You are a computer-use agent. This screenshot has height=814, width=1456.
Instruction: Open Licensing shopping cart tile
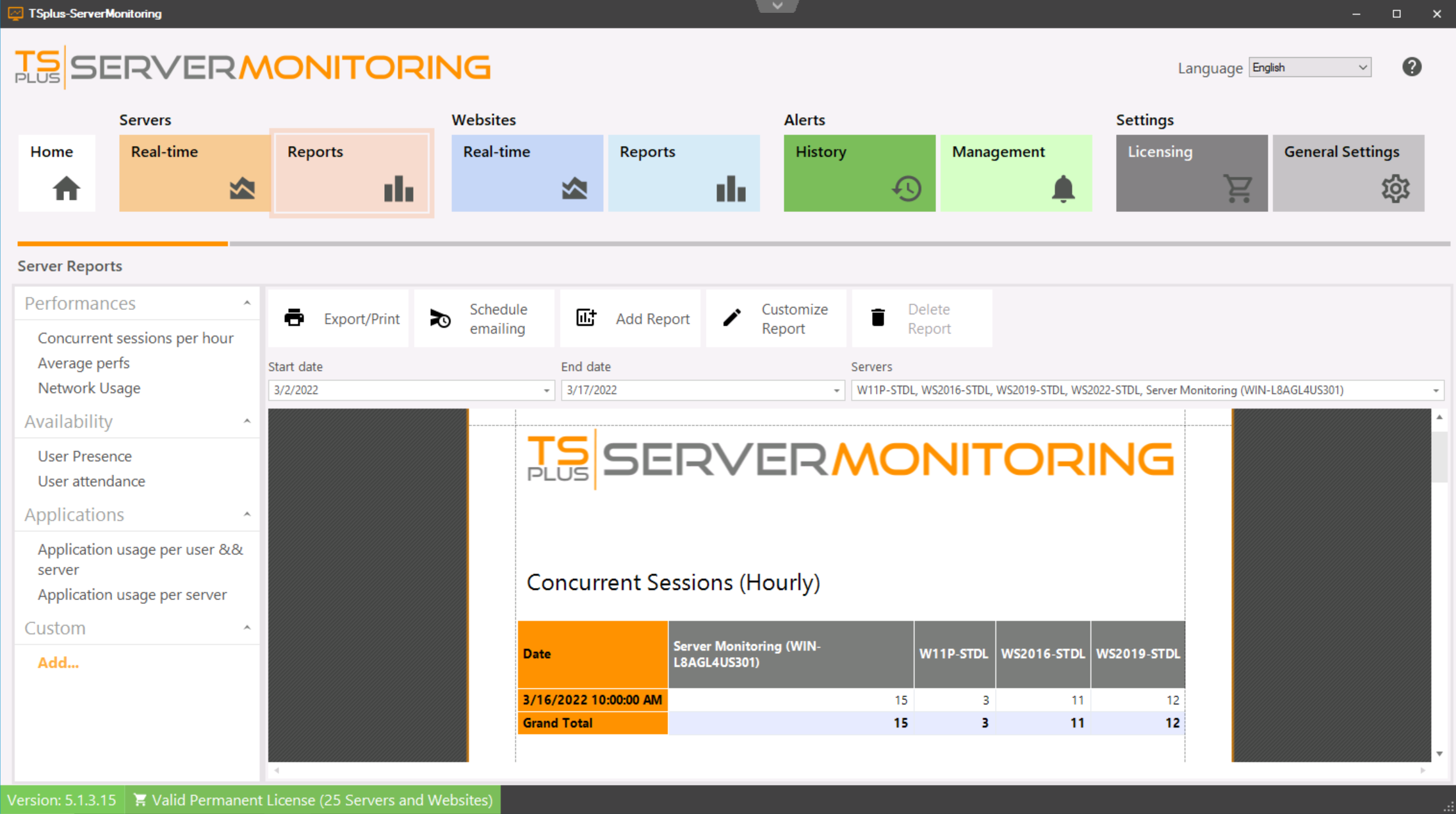(1191, 173)
